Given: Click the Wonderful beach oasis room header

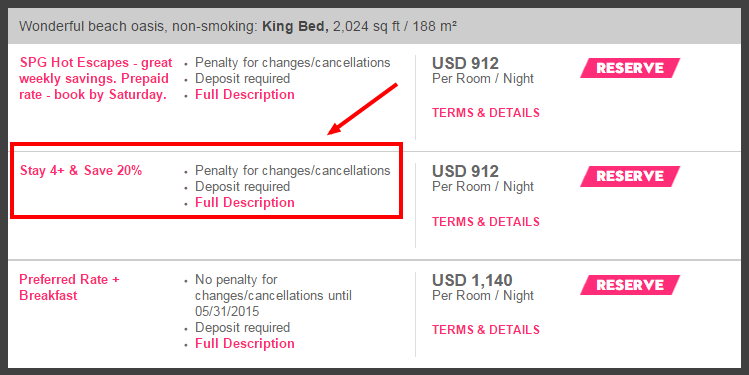Looking at the screenshot, I should pyautogui.click(x=374, y=26).
